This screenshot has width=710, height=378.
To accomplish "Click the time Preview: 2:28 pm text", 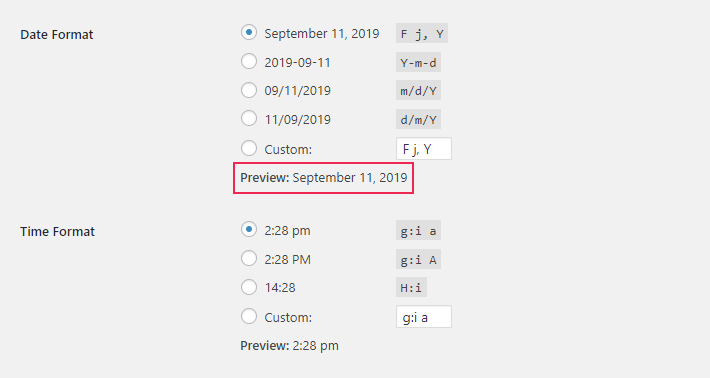I will (x=289, y=346).
